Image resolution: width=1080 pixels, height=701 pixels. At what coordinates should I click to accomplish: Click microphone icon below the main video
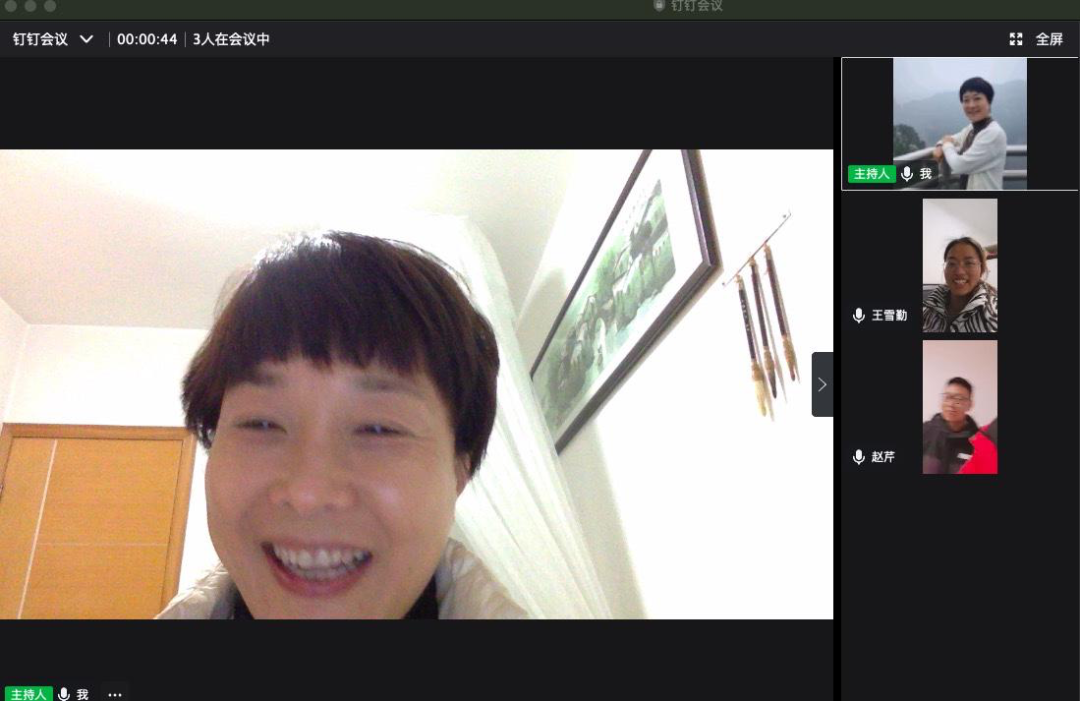click(x=64, y=694)
